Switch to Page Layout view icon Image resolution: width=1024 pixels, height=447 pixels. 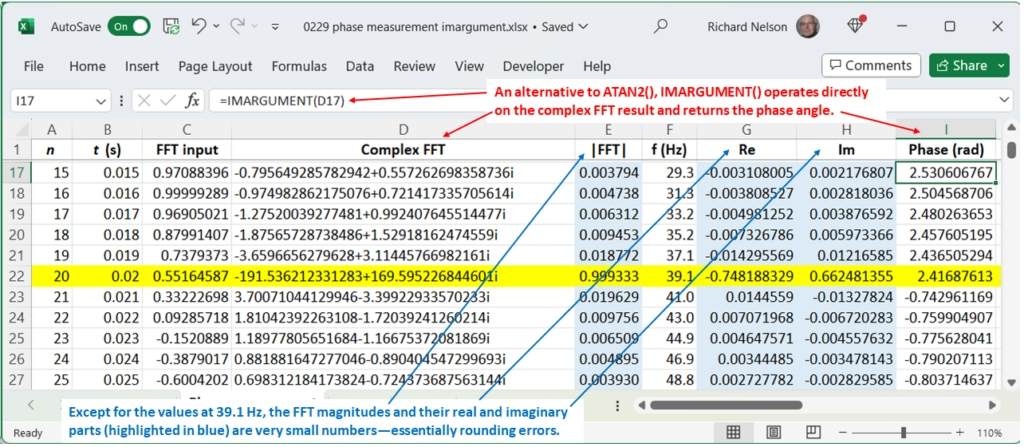coord(772,432)
